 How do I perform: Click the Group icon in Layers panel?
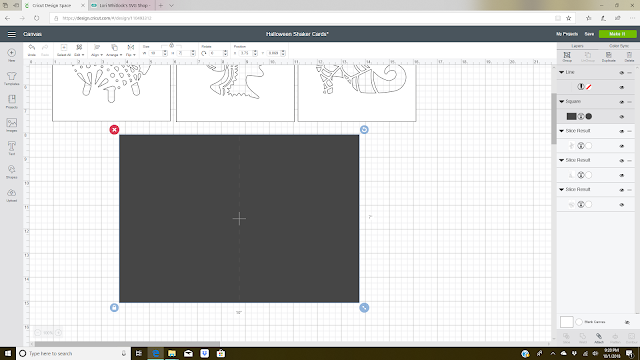click(567, 55)
